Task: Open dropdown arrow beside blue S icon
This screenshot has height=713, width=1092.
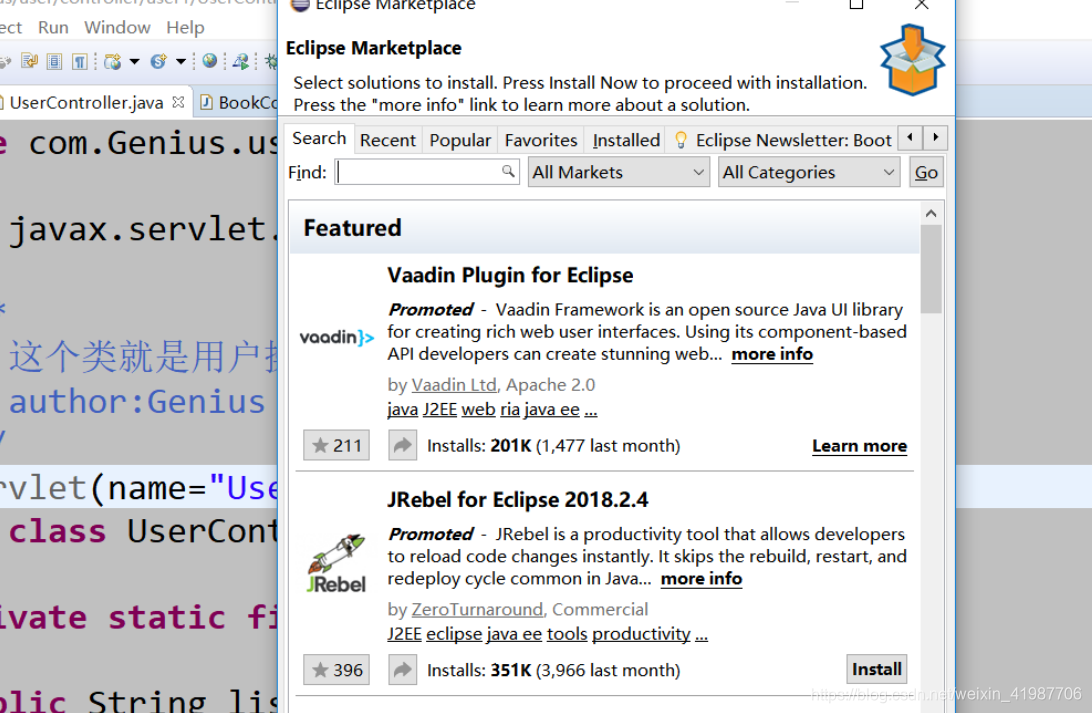Action: pos(180,61)
